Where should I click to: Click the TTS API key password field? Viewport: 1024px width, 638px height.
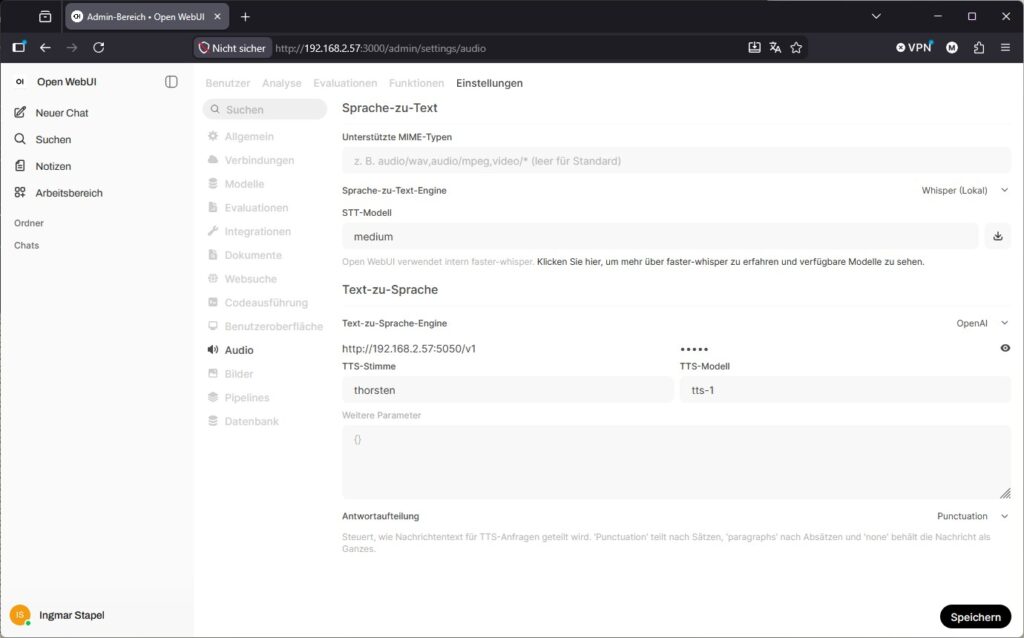click(837, 349)
